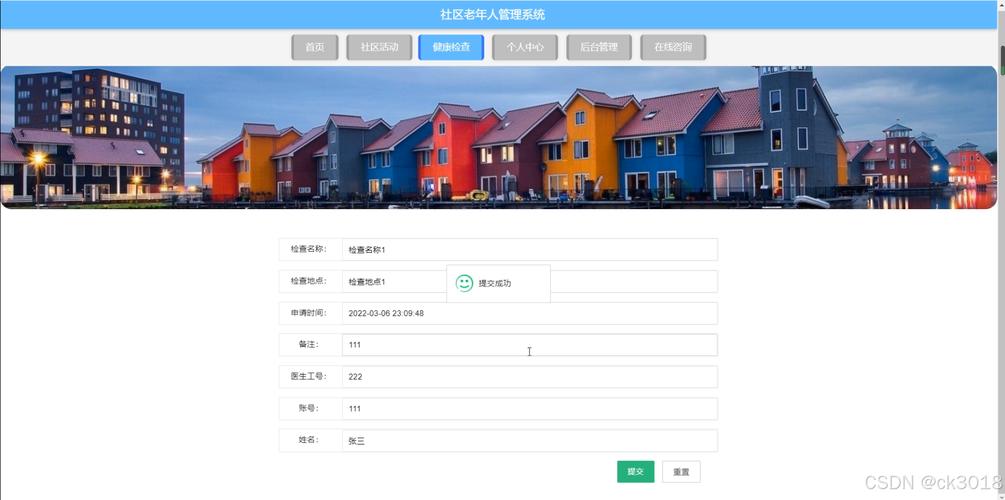Open the 在线咨询 tab
This screenshot has height=500, width=1005.
(673, 47)
